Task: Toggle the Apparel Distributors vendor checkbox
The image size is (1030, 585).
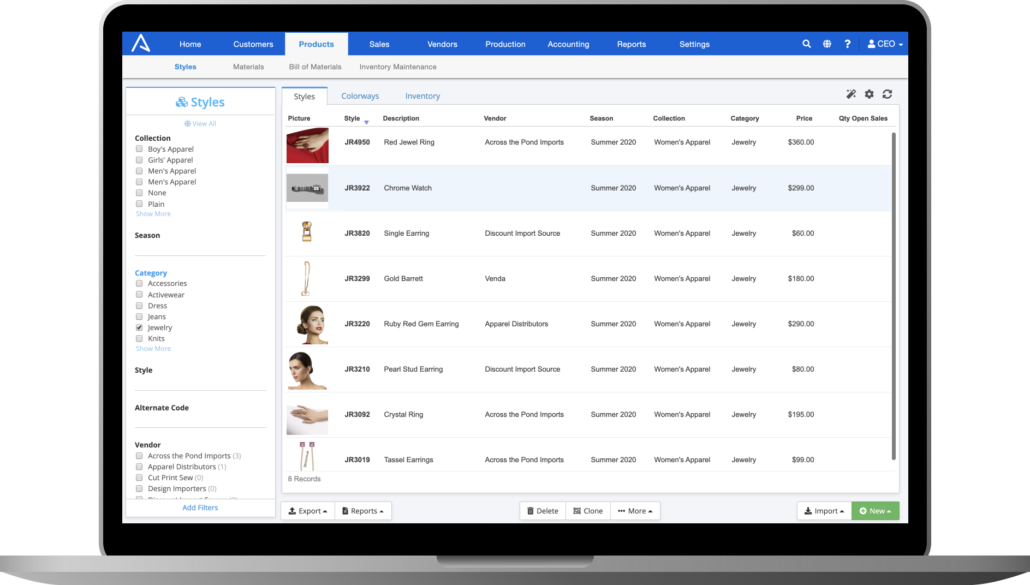Action: [x=139, y=467]
